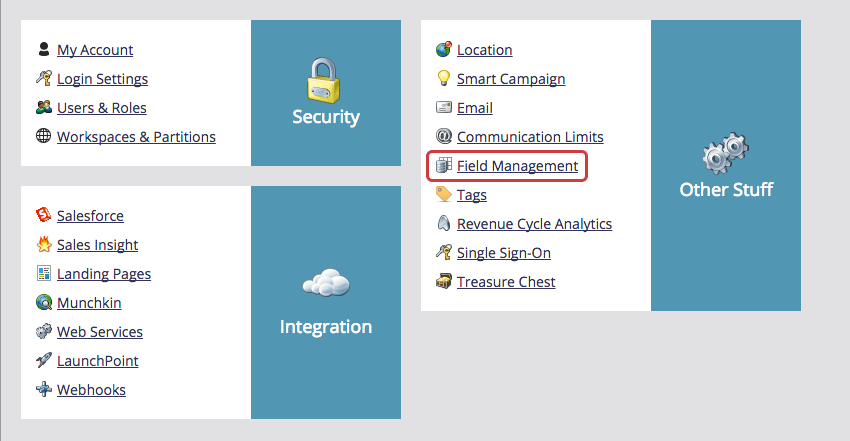850x441 pixels.
Task: Open Workspaces & Partitions link
Action: pyautogui.click(x=136, y=137)
